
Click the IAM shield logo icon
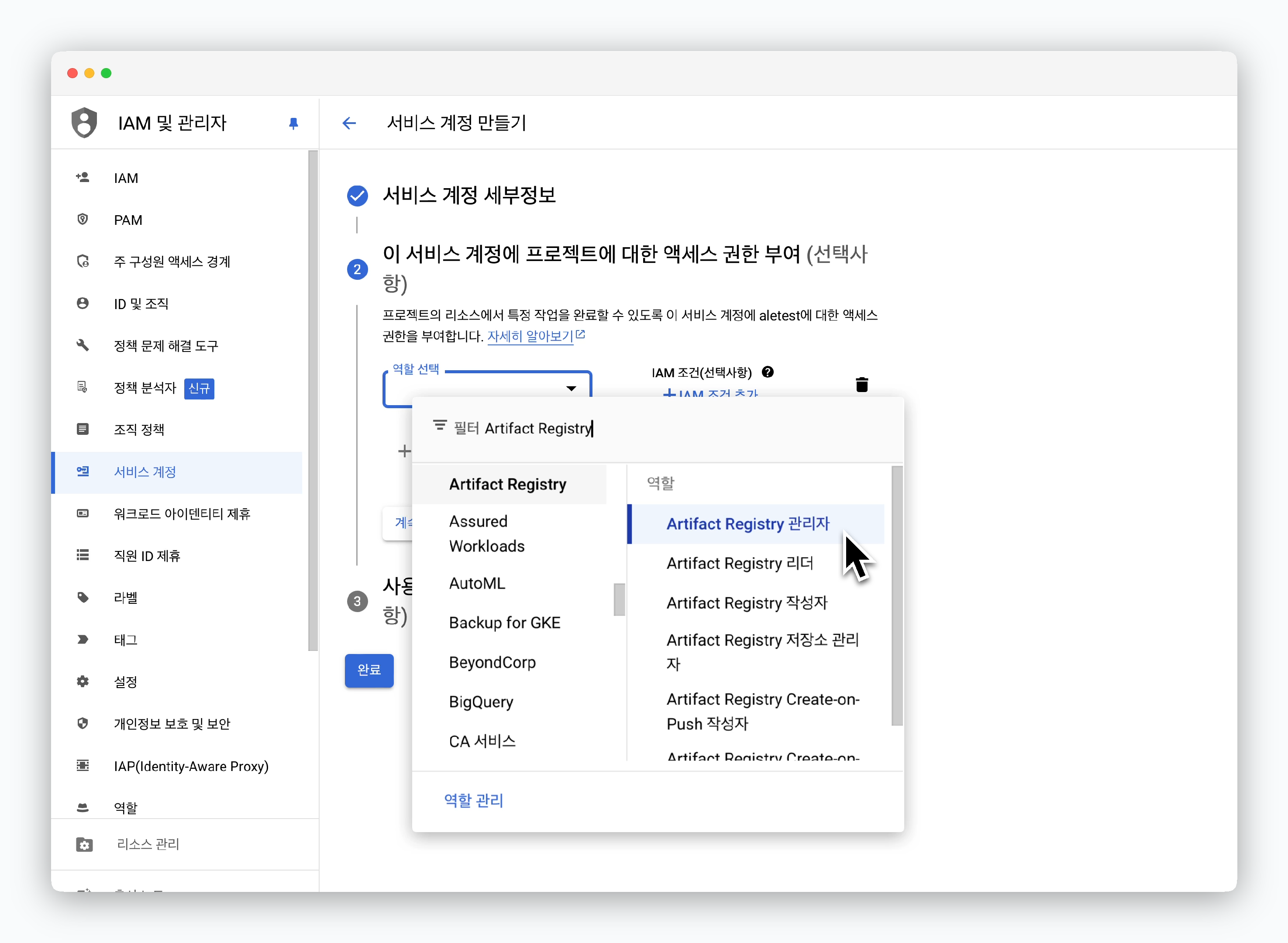pos(84,123)
